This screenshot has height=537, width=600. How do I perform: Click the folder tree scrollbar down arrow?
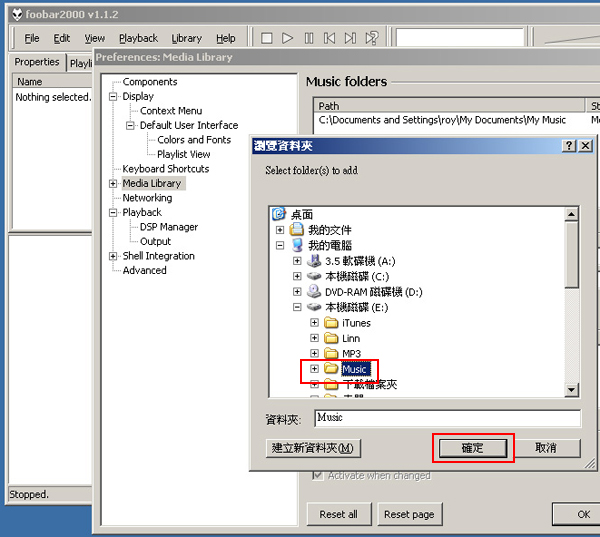[571, 390]
